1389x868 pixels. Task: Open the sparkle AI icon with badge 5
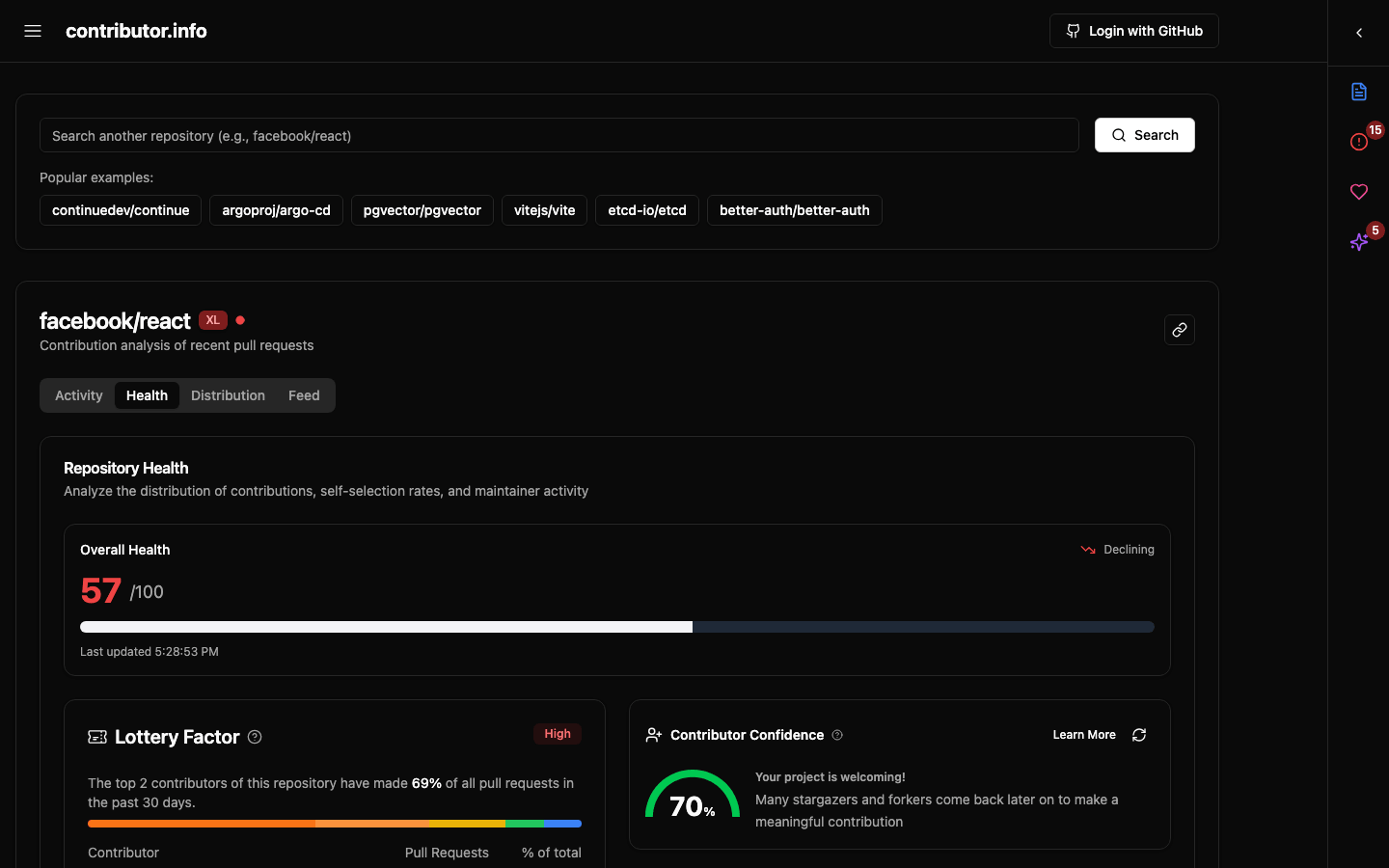(1358, 242)
